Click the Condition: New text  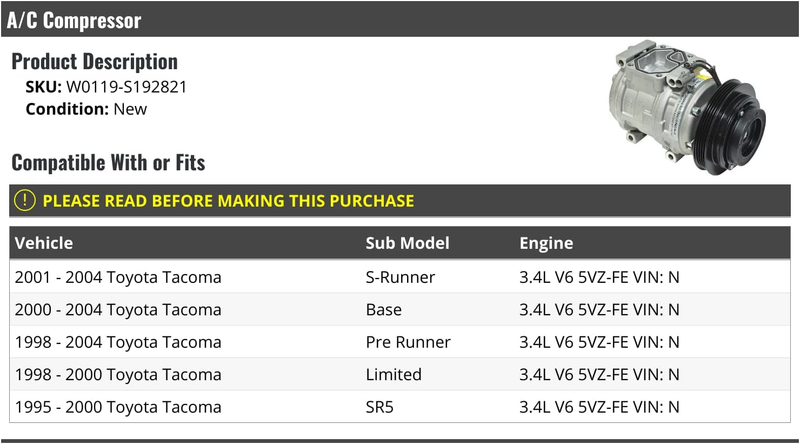(86, 109)
